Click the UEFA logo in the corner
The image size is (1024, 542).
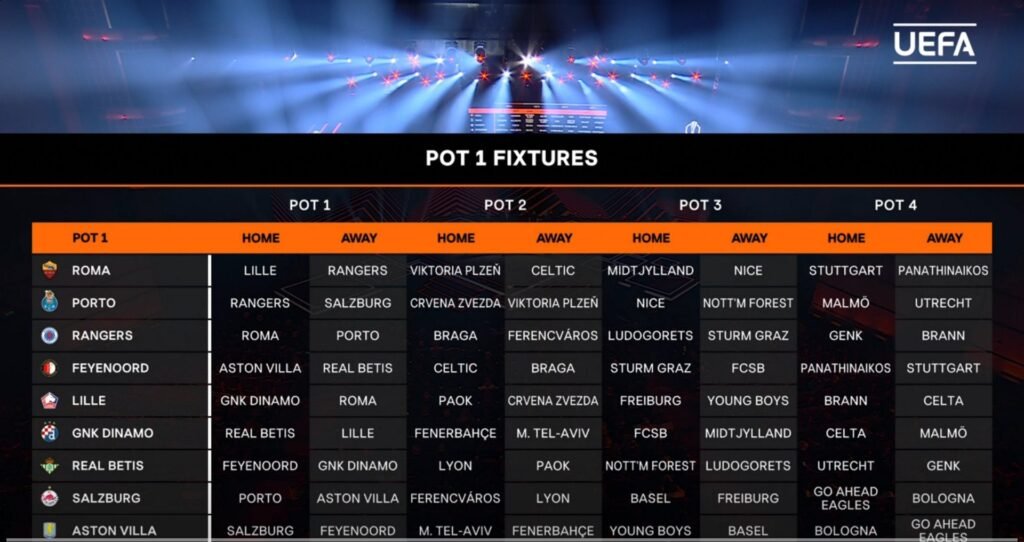tap(934, 44)
